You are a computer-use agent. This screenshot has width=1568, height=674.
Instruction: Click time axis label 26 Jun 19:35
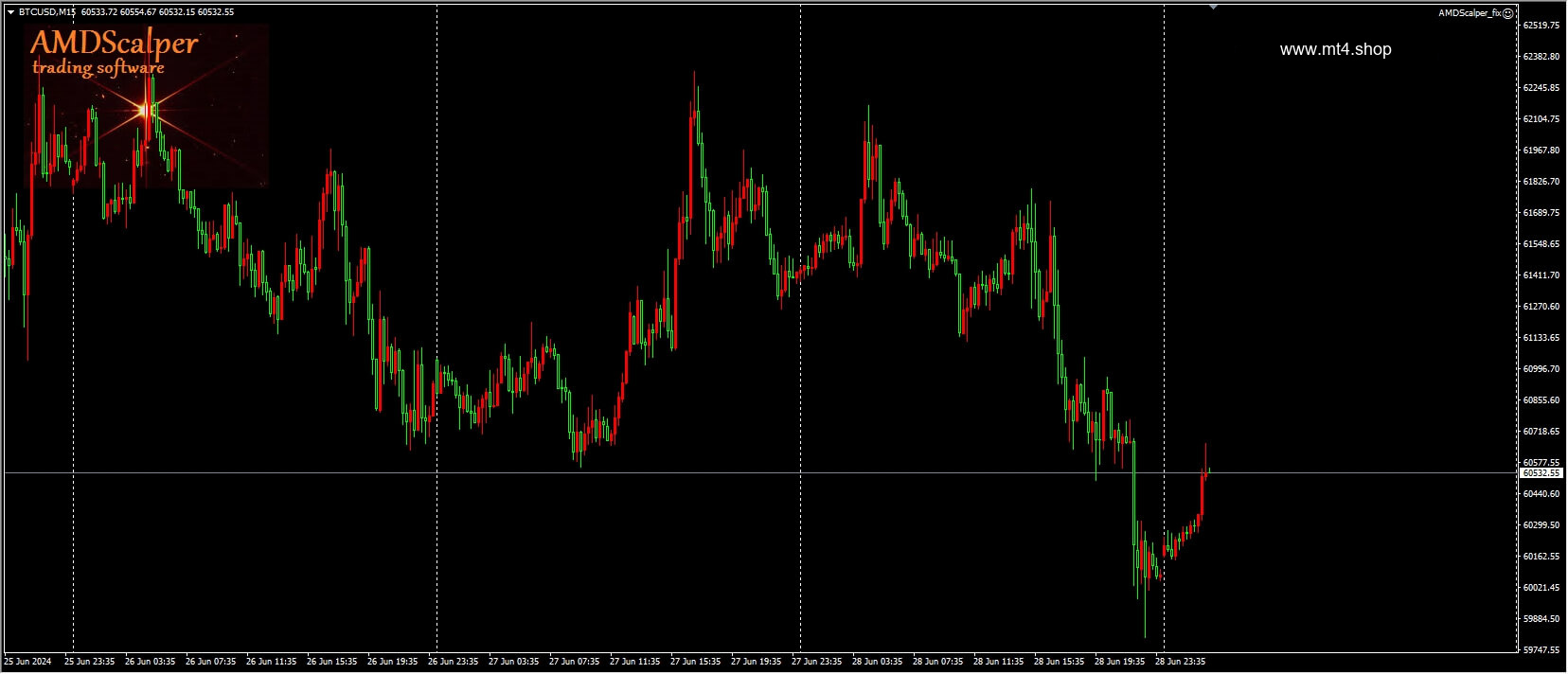[392, 662]
